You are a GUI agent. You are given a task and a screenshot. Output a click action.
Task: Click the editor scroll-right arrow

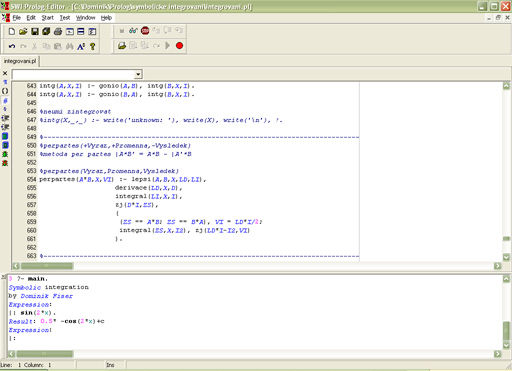498,266
